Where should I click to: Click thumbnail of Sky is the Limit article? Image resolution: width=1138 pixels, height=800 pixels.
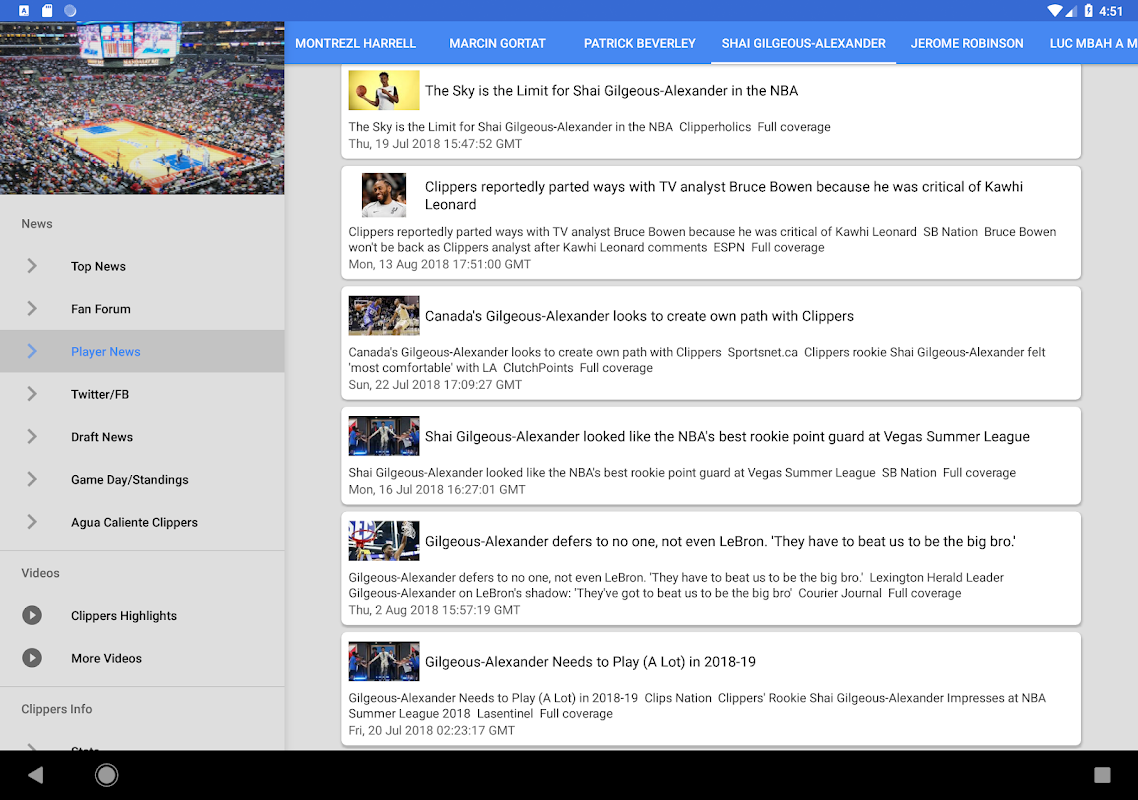(x=384, y=90)
